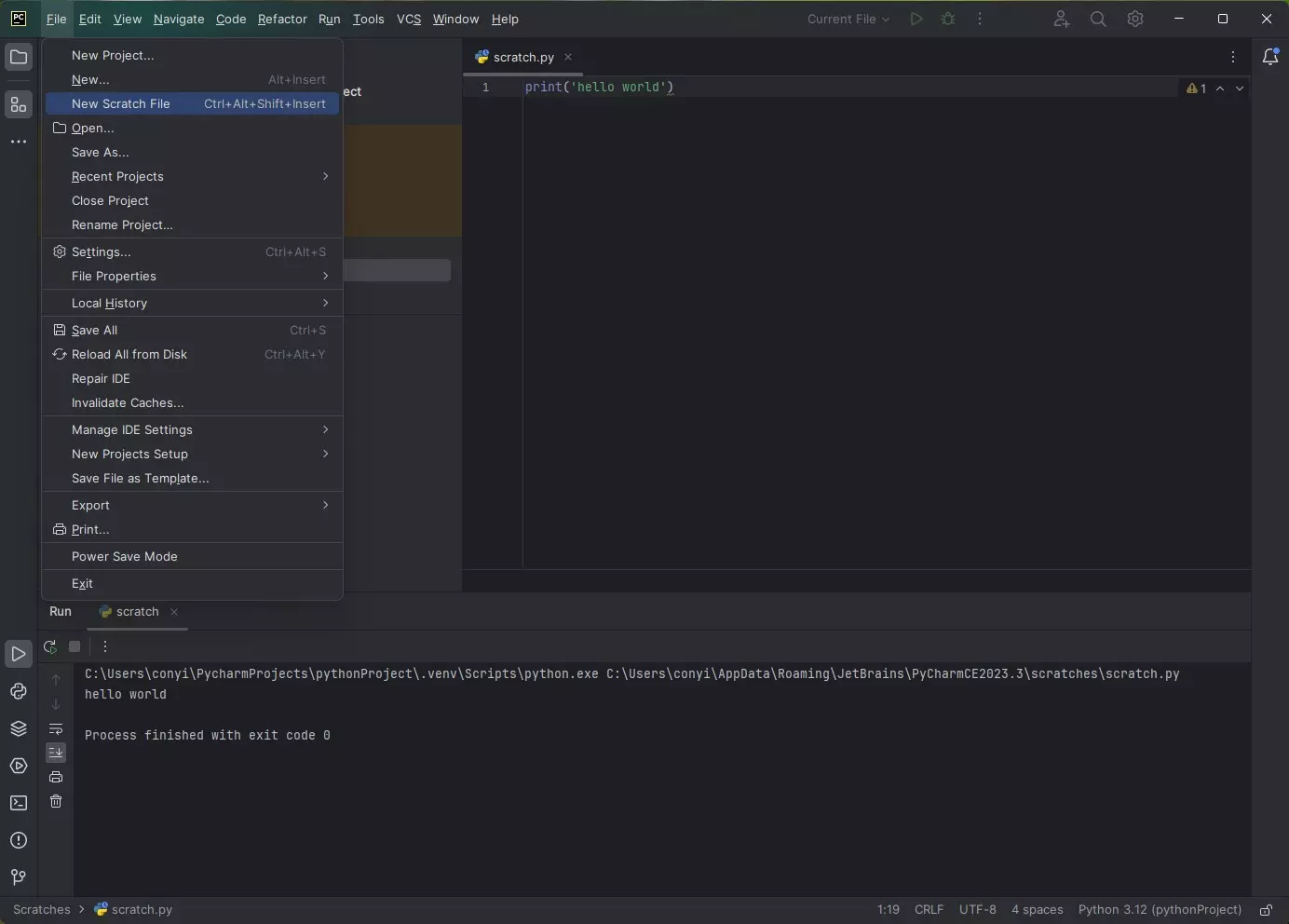
Task: Close the scratch run tab
Action: 174,612
